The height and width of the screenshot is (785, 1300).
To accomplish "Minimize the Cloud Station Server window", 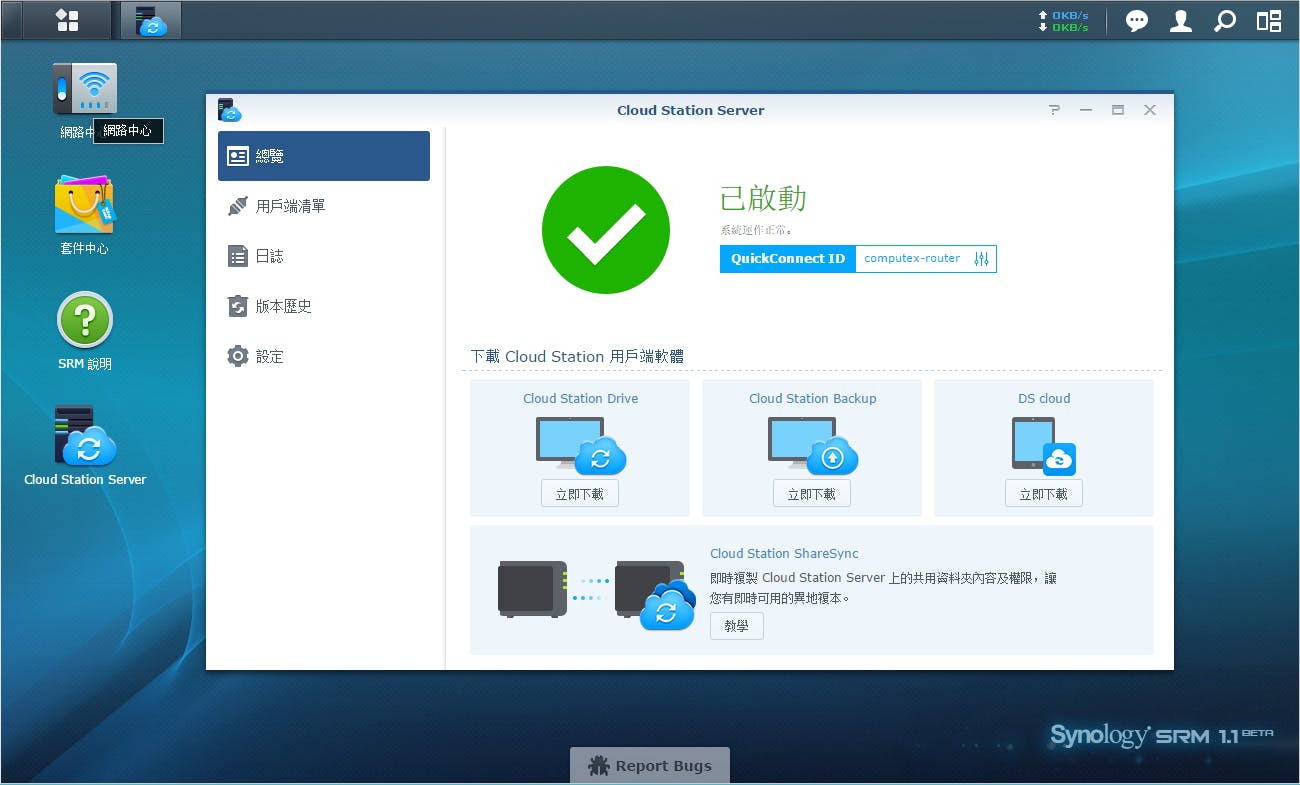I will [1086, 110].
